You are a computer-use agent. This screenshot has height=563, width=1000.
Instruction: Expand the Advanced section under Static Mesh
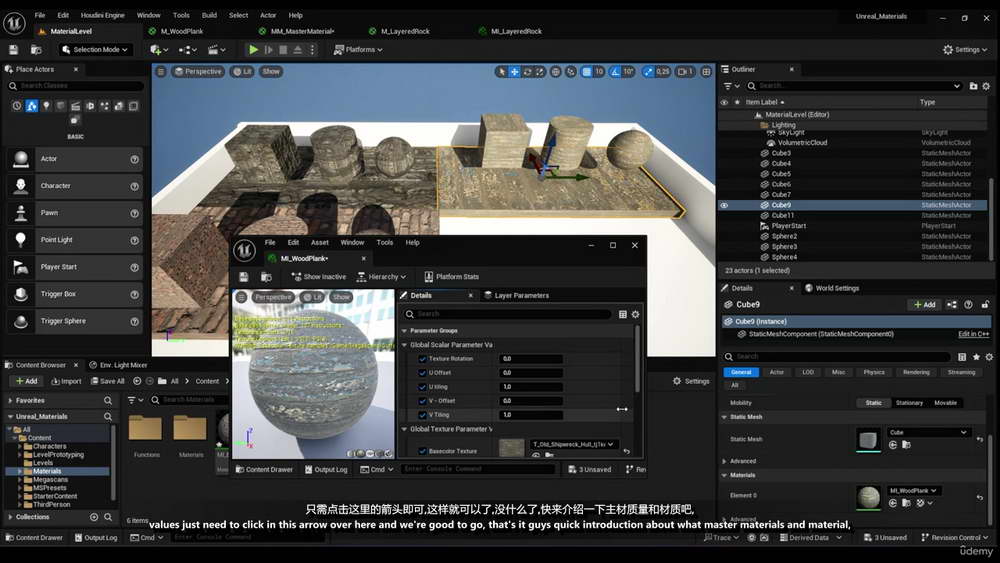724,461
